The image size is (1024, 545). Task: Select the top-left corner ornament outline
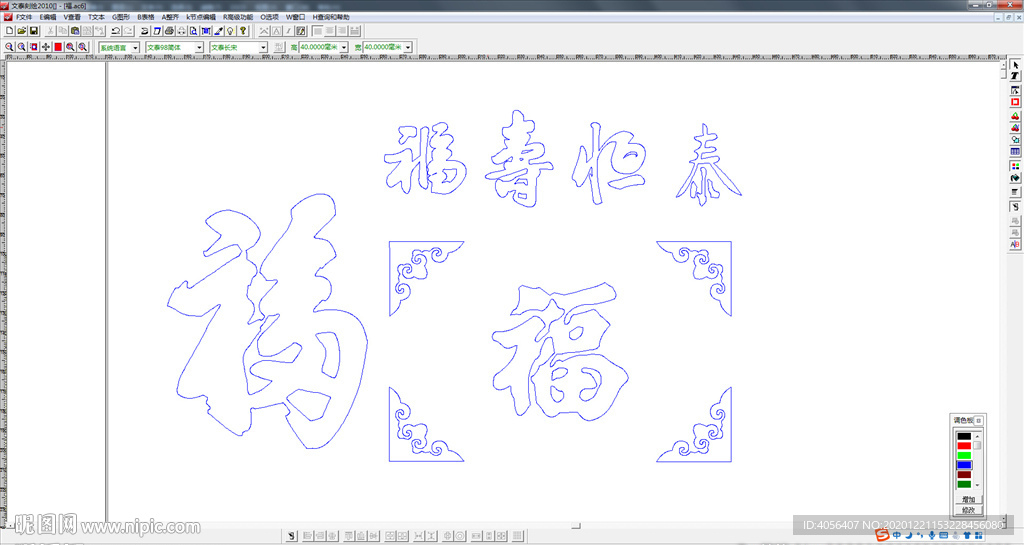(426, 278)
